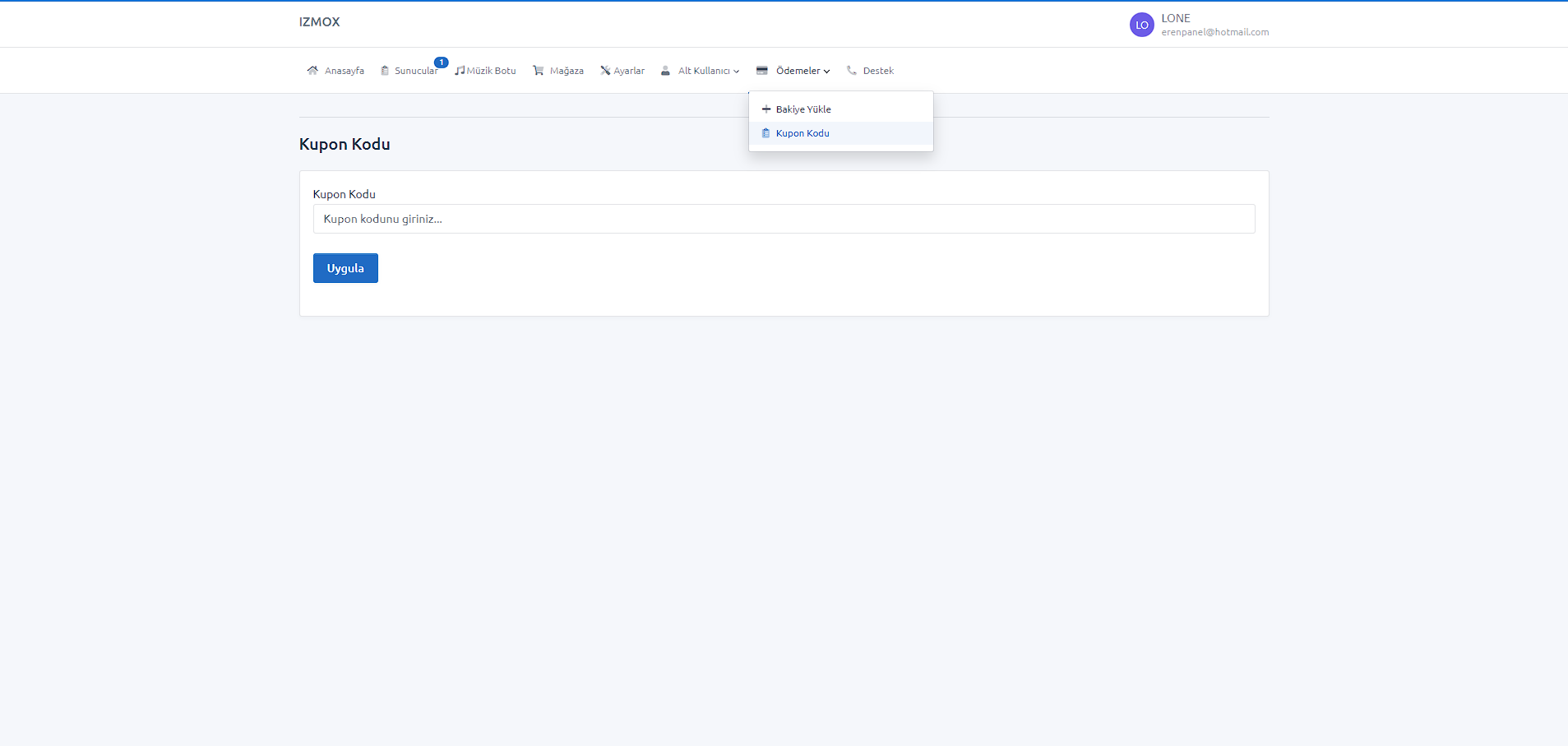This screenshot has height=746, width=1568.
Task: Open the LONE account name menu
Action: (1176, 18)
